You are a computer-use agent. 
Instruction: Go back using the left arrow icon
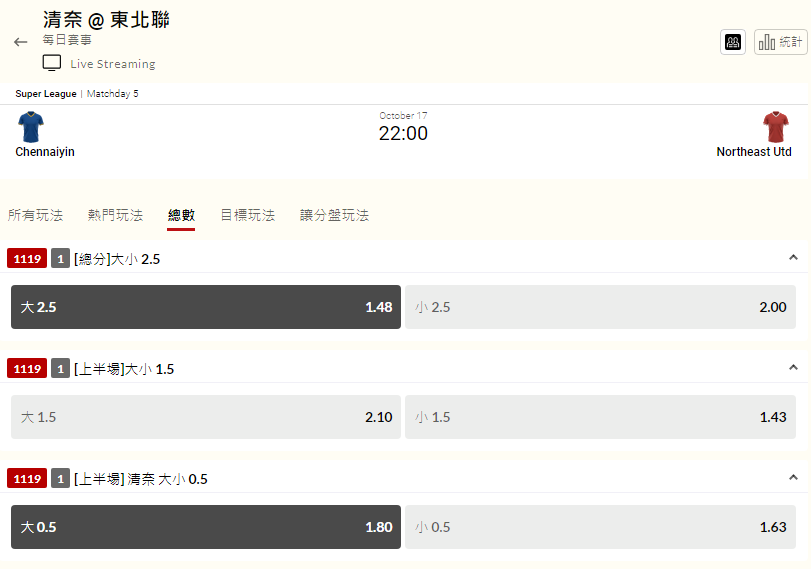(21, 42)
